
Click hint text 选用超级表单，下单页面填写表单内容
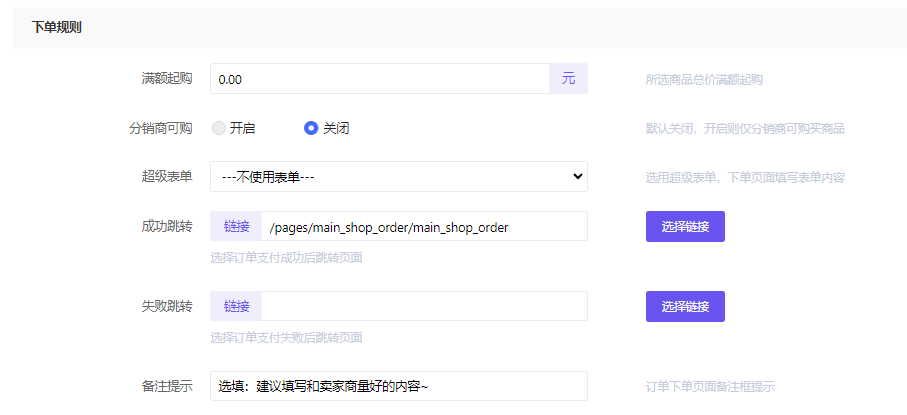click(x=745, y=178)
